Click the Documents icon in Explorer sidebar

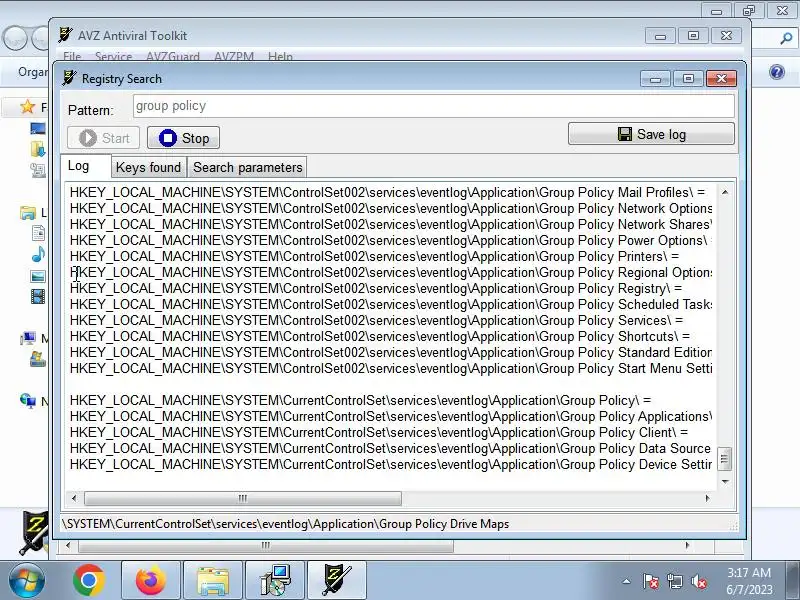coord(38,233)
